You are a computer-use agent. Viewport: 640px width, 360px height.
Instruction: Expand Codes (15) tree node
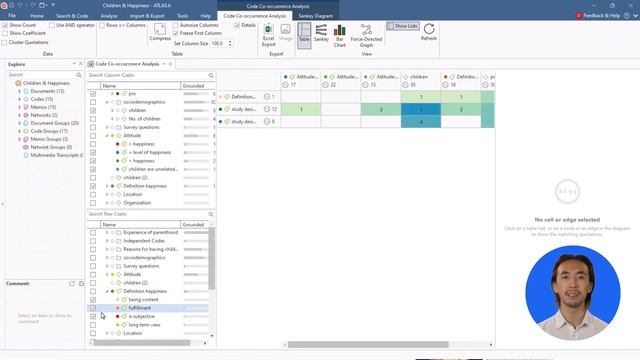(19, 99)
